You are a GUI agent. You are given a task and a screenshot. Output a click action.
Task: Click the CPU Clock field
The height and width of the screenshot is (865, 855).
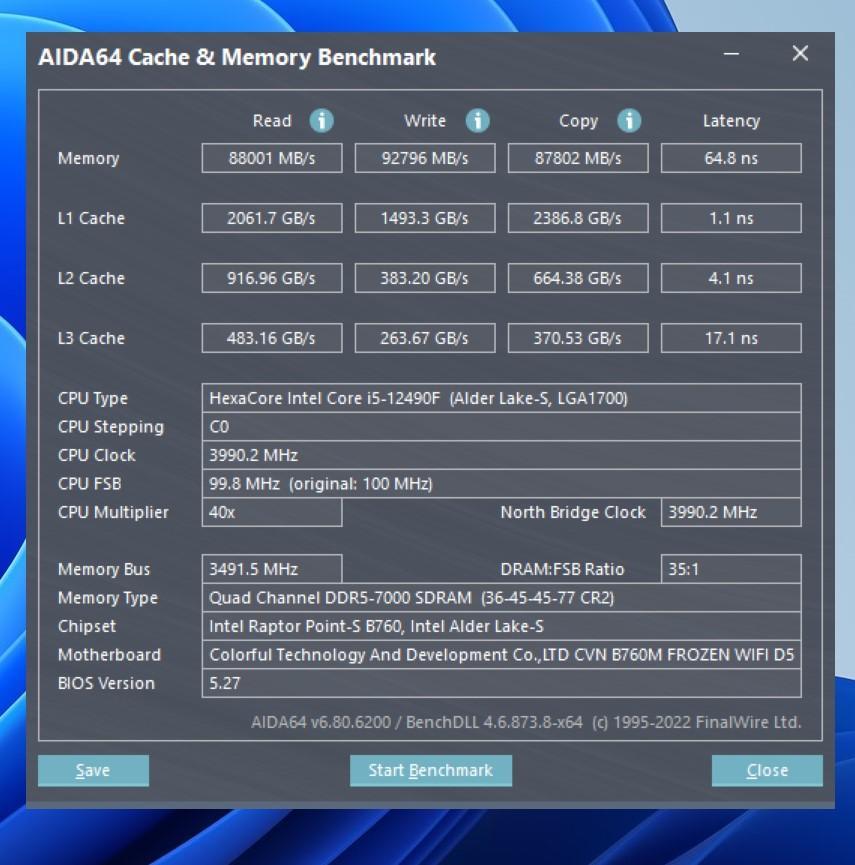click(501, 455)
